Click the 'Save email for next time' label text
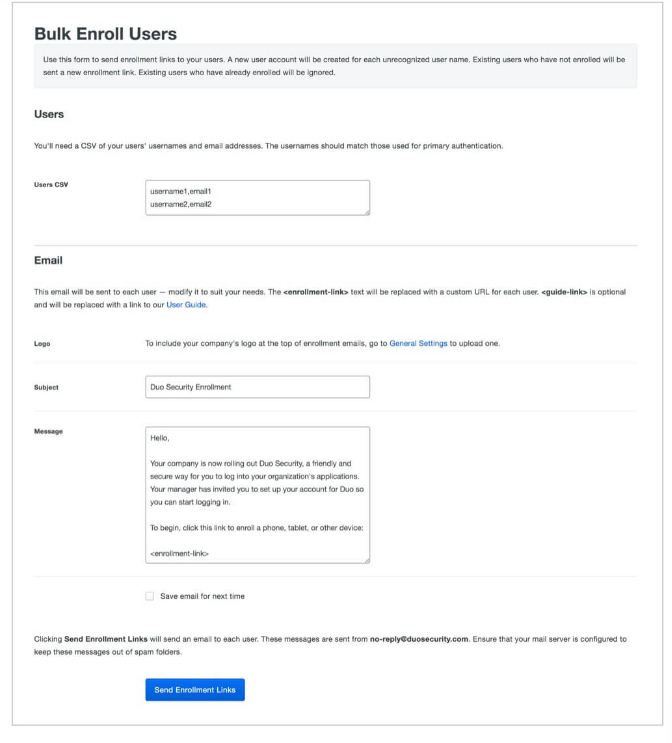This screenshot has height=743, width=672. coord(202,596)
